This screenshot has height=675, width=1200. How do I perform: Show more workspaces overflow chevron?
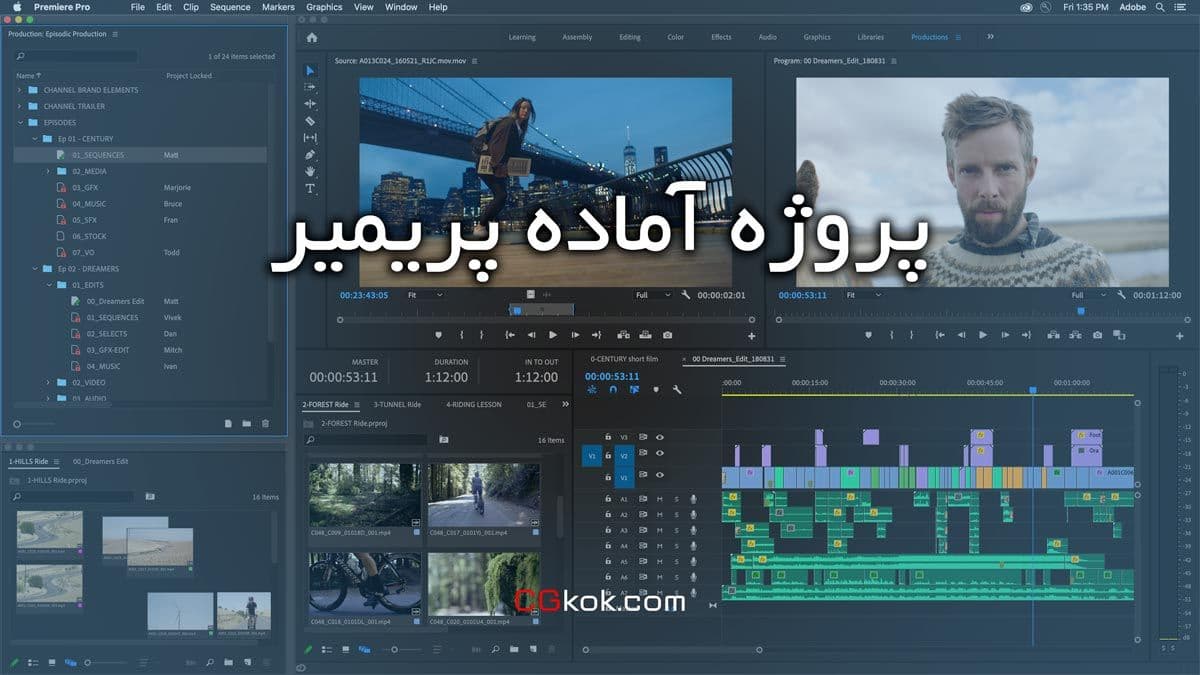(990, 37)
